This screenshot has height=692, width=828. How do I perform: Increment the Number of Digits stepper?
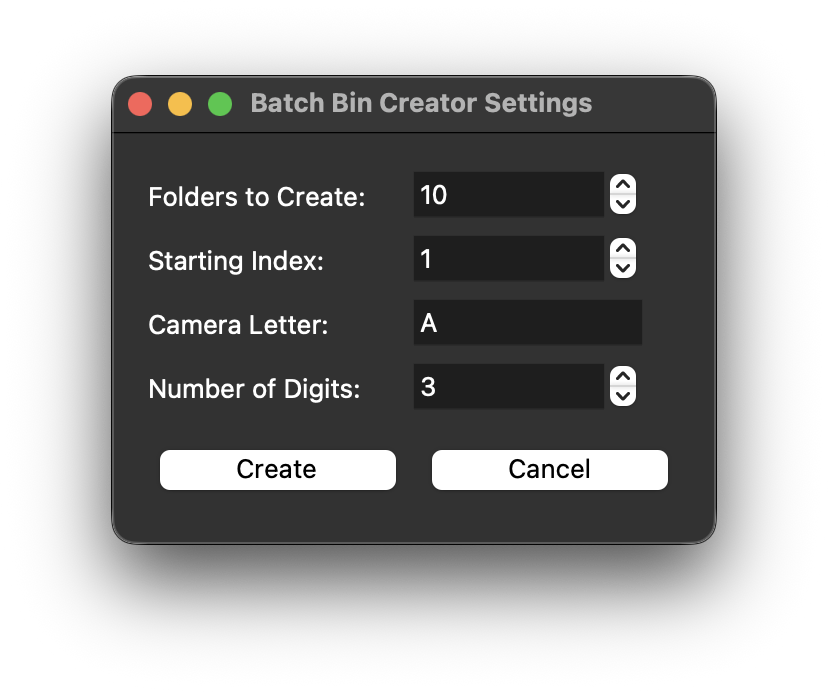(x=623, y=377)
